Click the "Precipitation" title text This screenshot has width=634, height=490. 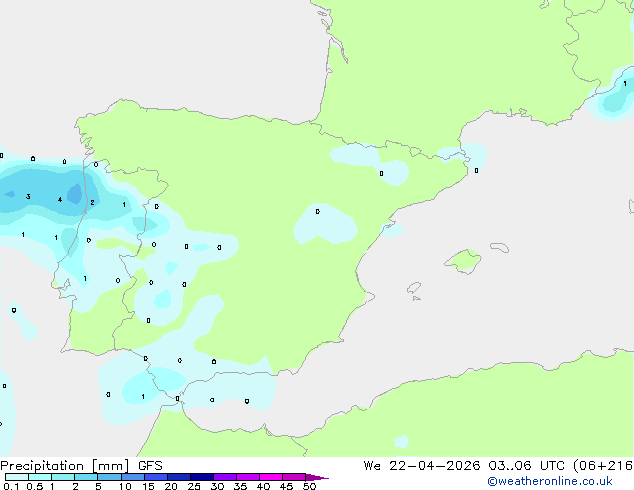tap(42, 466)
